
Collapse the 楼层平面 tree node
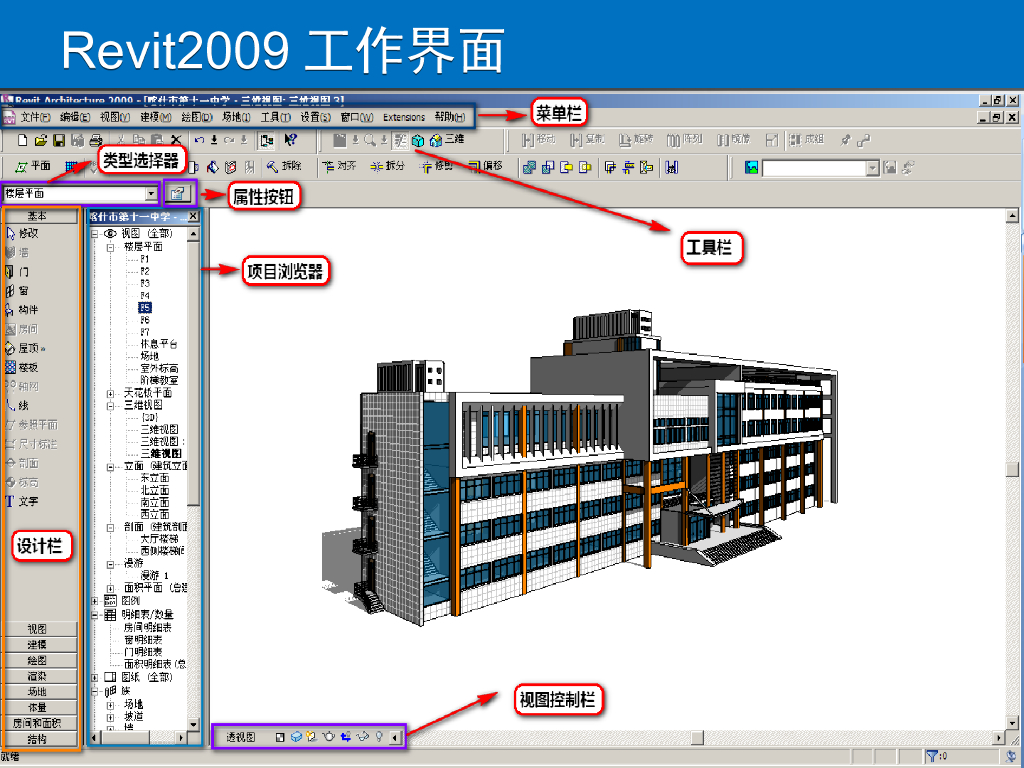tap(110, 247)
